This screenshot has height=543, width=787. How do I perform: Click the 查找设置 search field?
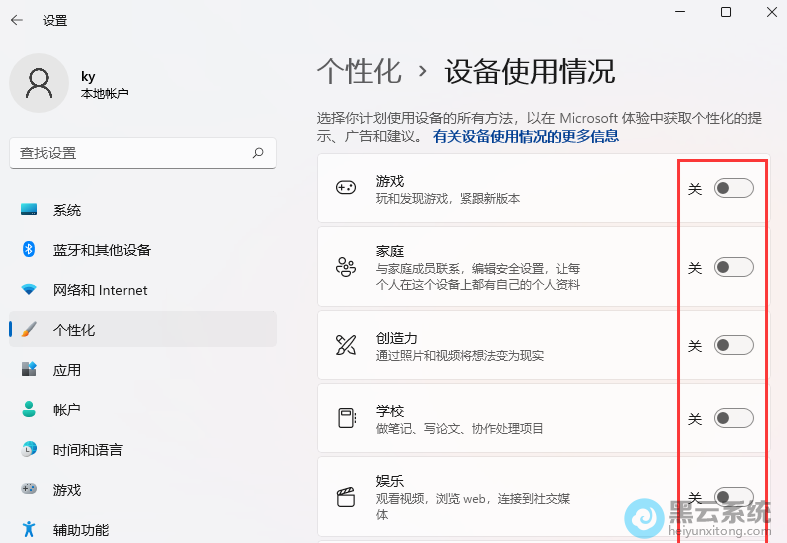[143, 153]
